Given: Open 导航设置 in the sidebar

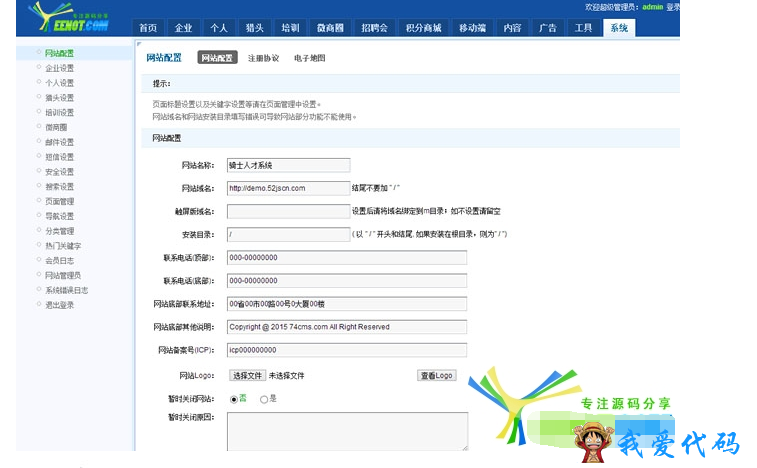Looking at the screenshot, I should 59,216.
